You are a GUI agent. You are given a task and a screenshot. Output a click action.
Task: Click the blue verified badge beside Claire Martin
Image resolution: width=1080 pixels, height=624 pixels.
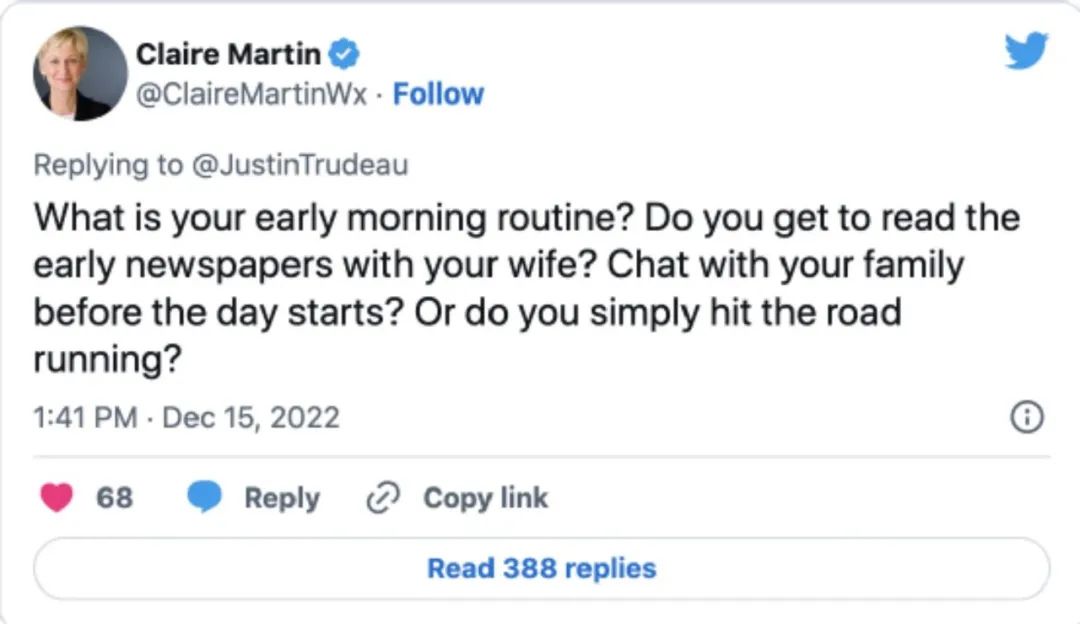(x=344, y=54)
